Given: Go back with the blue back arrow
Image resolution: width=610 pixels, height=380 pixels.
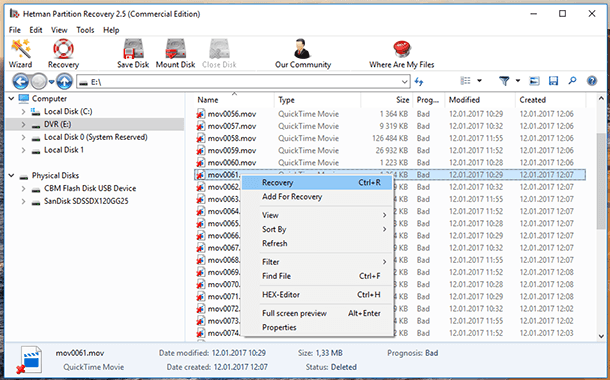Looking at the screenshot, I should click(21, 82).
